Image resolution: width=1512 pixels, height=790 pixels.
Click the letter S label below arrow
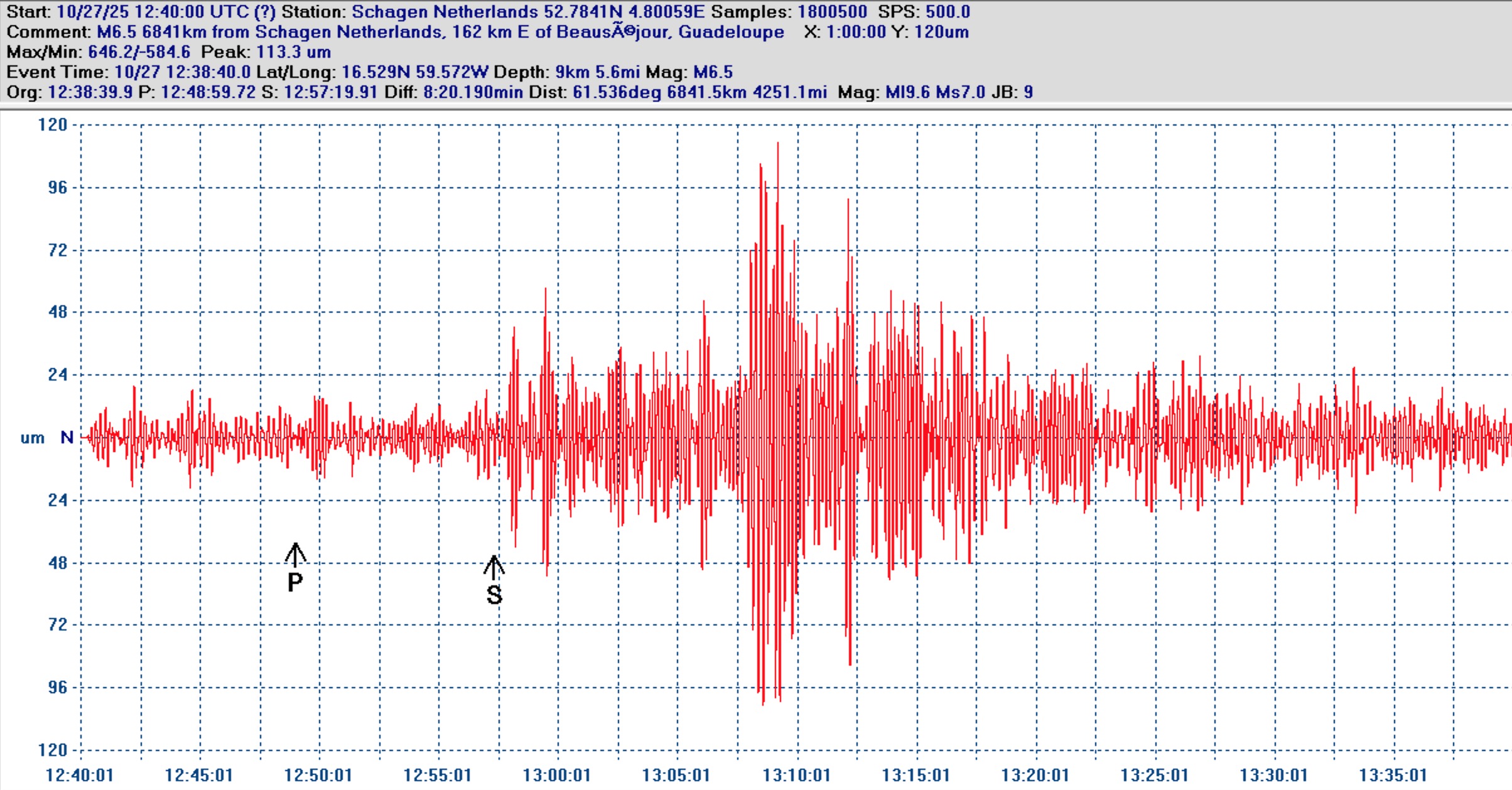pyautogui.click(x=494, y=595)
